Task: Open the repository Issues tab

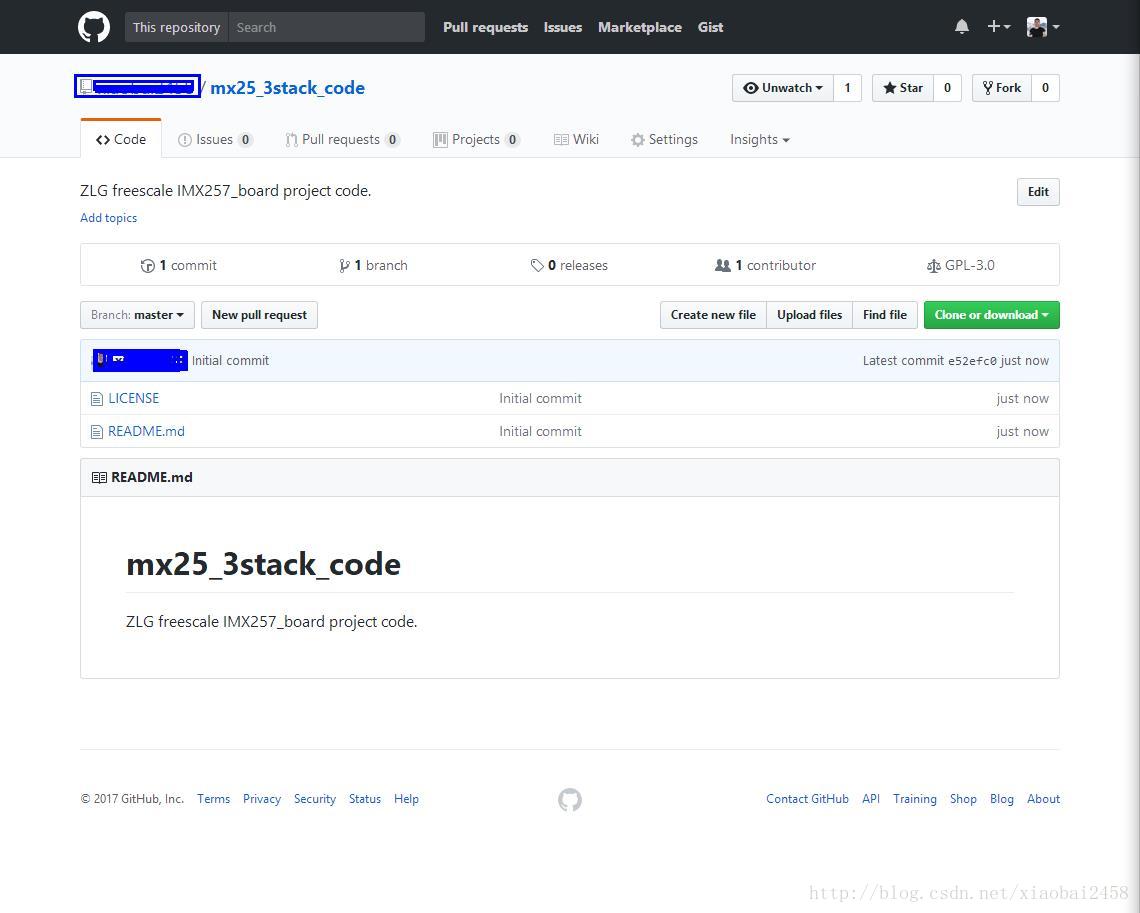Action: pyautogui.click(x=215, y=140)
